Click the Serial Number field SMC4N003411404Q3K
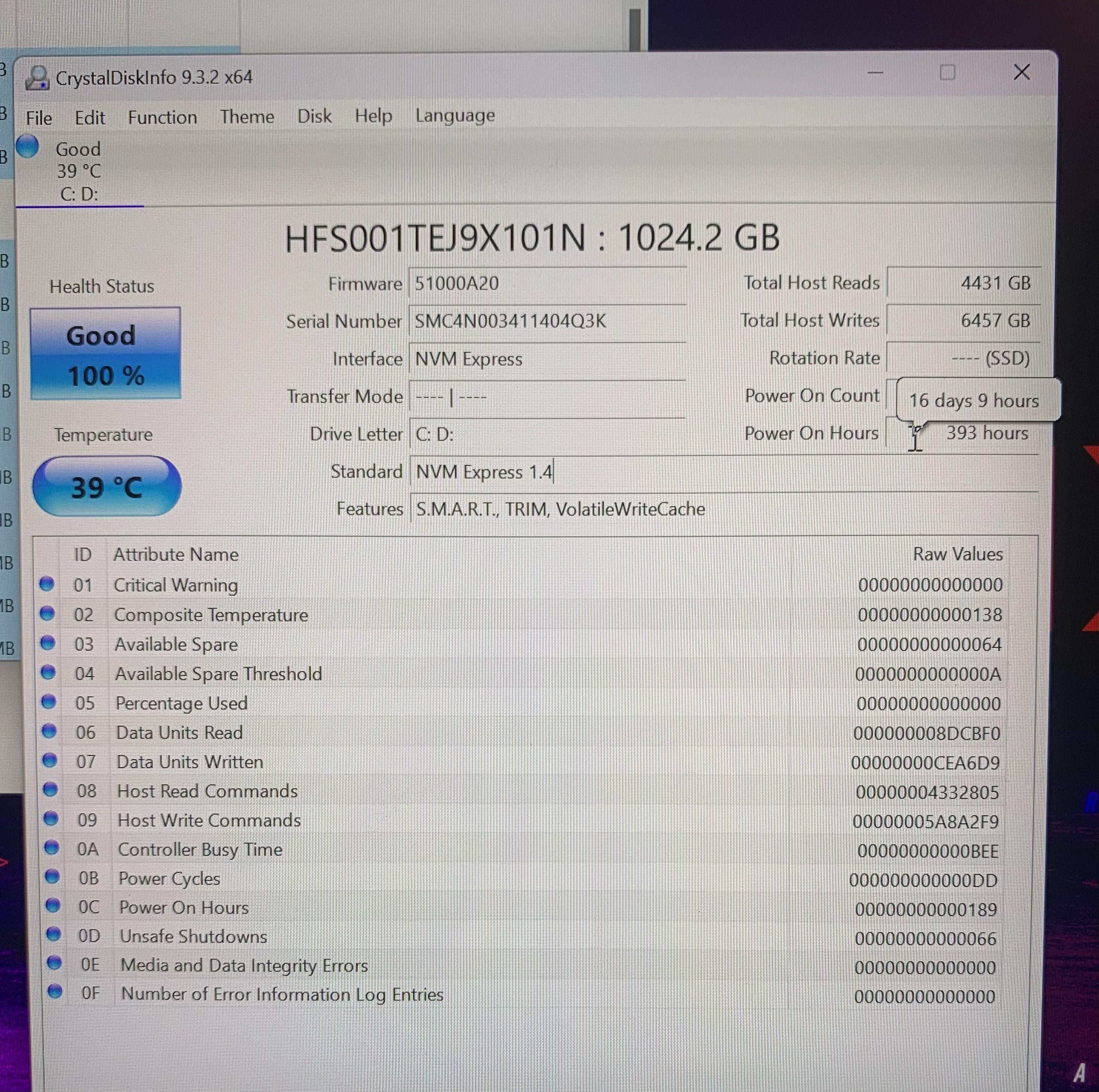This screenshot has height=1092, width=1099. click(x=547, y=321)
